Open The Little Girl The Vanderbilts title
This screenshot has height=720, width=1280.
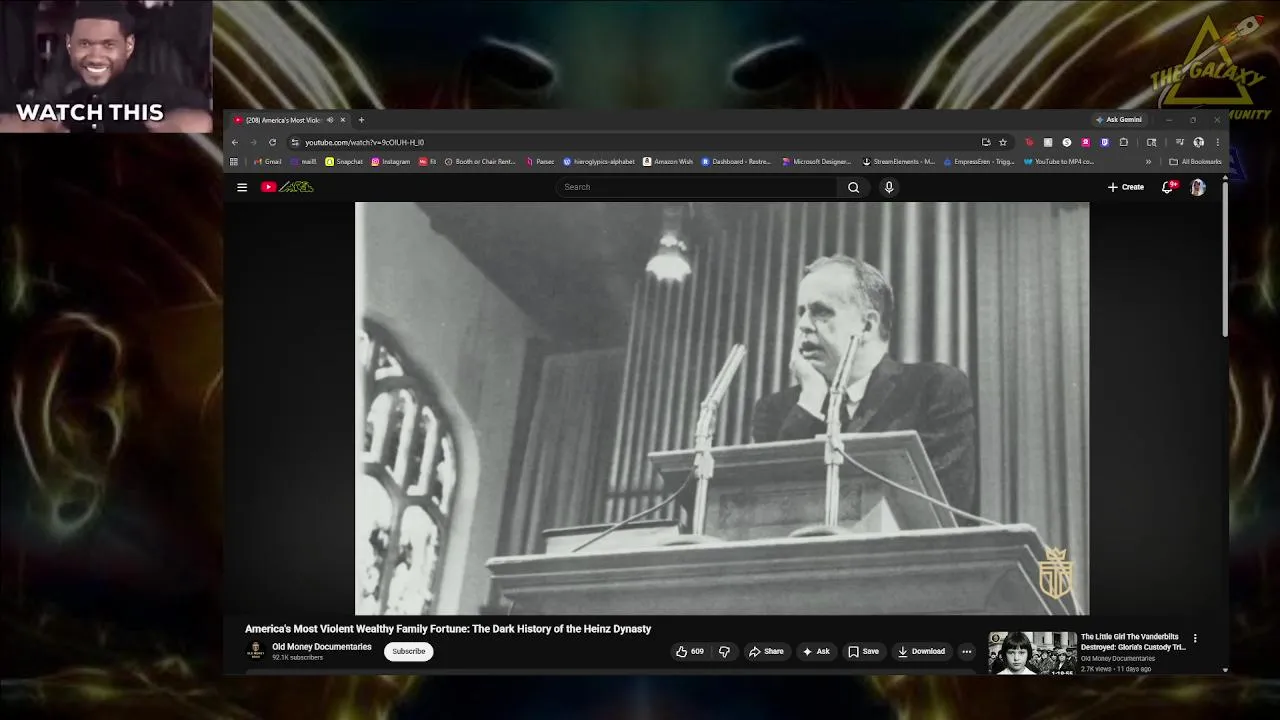coord(1133,642)
